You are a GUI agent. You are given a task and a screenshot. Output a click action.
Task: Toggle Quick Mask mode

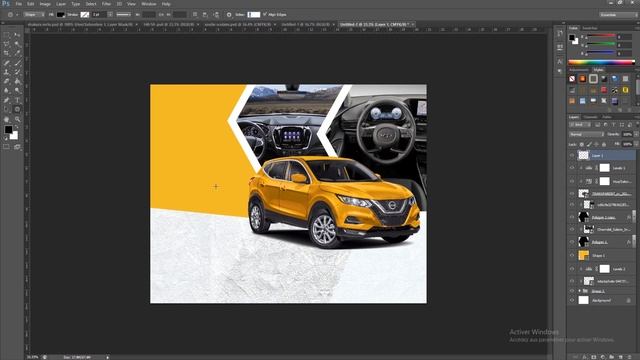[x=7, y=147]
